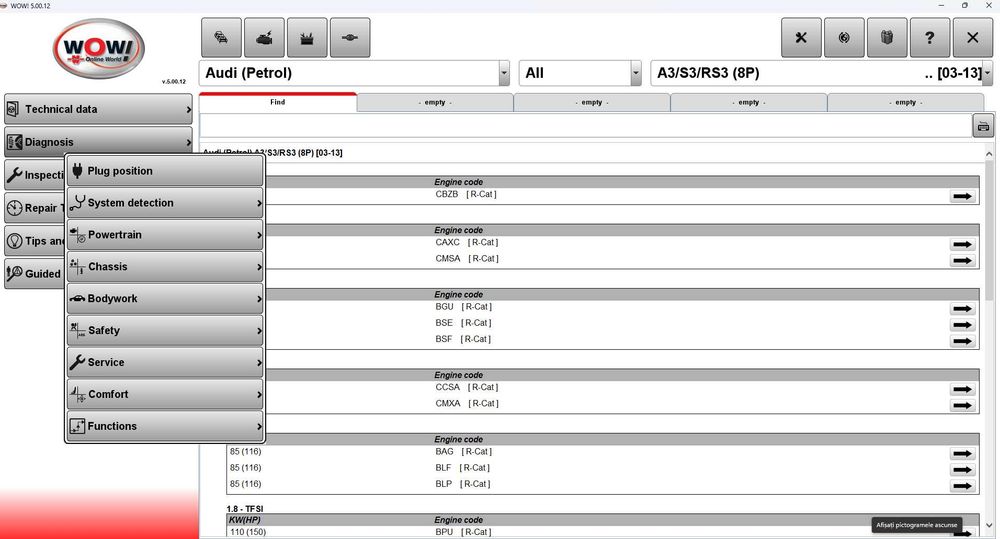Viewport: 1000px width, 539px height.
Task: Click the Guided diagnosis magnifier icon
Action: click(x=14, y=274)
